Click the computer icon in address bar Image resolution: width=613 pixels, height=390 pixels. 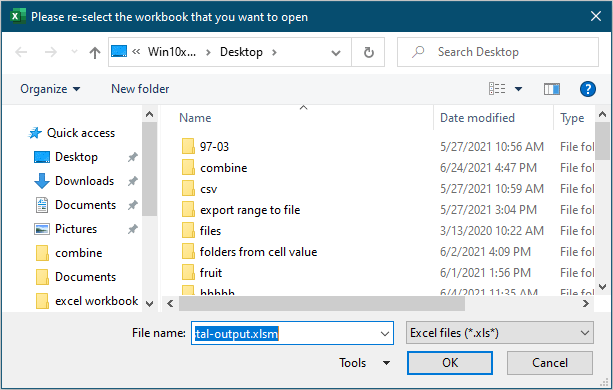pos(119,51)
